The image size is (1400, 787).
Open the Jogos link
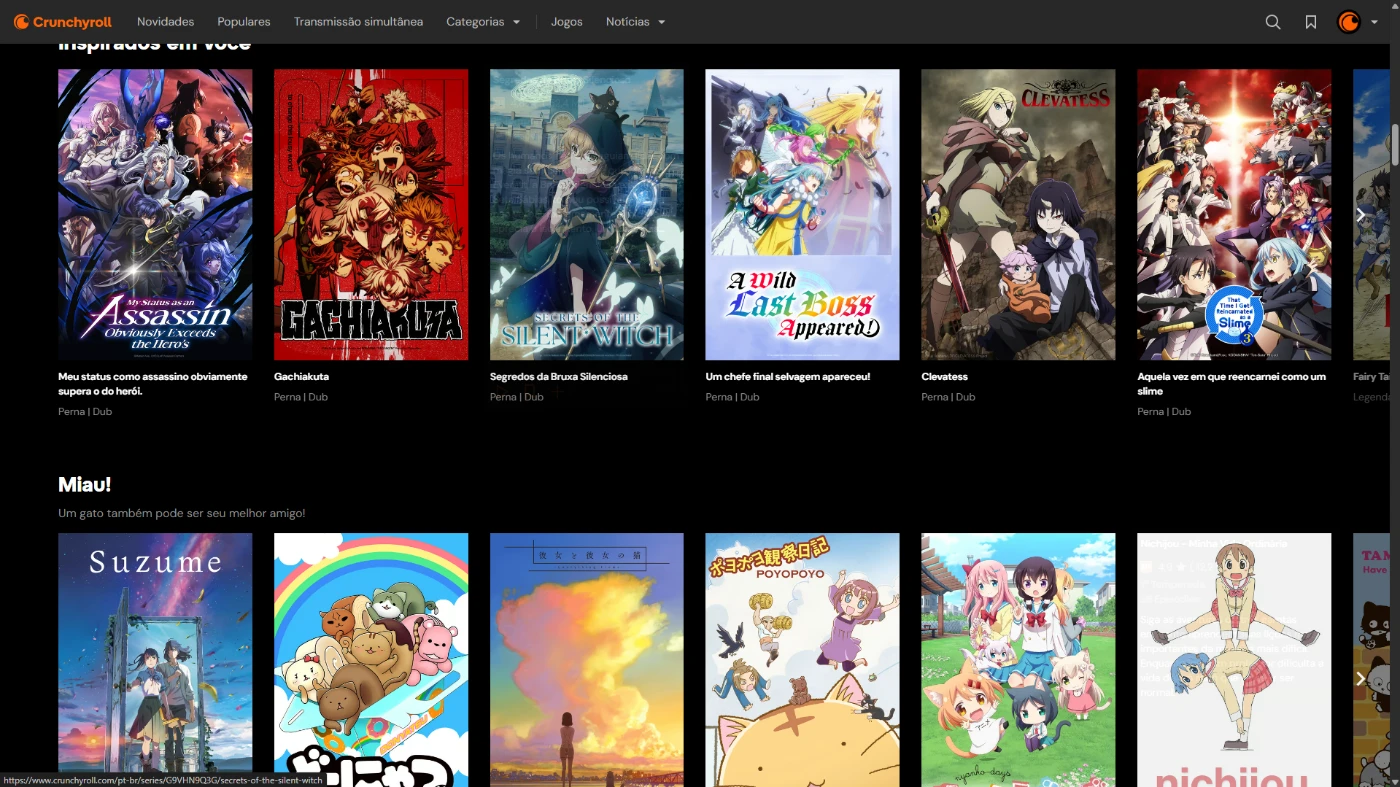coord(566,22)
